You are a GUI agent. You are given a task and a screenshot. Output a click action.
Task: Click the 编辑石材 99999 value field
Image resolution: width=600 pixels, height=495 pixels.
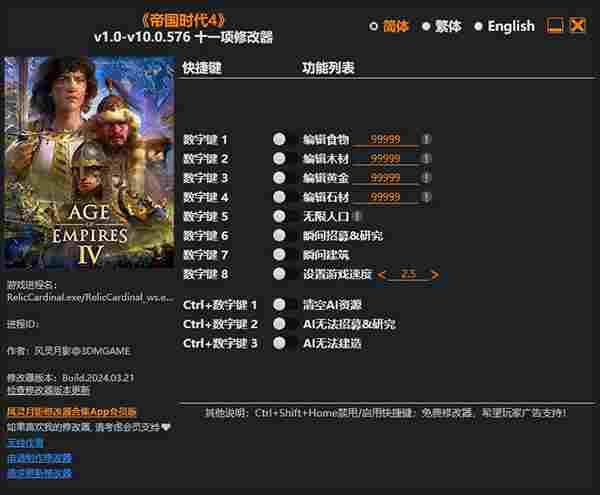click(385, 197)
